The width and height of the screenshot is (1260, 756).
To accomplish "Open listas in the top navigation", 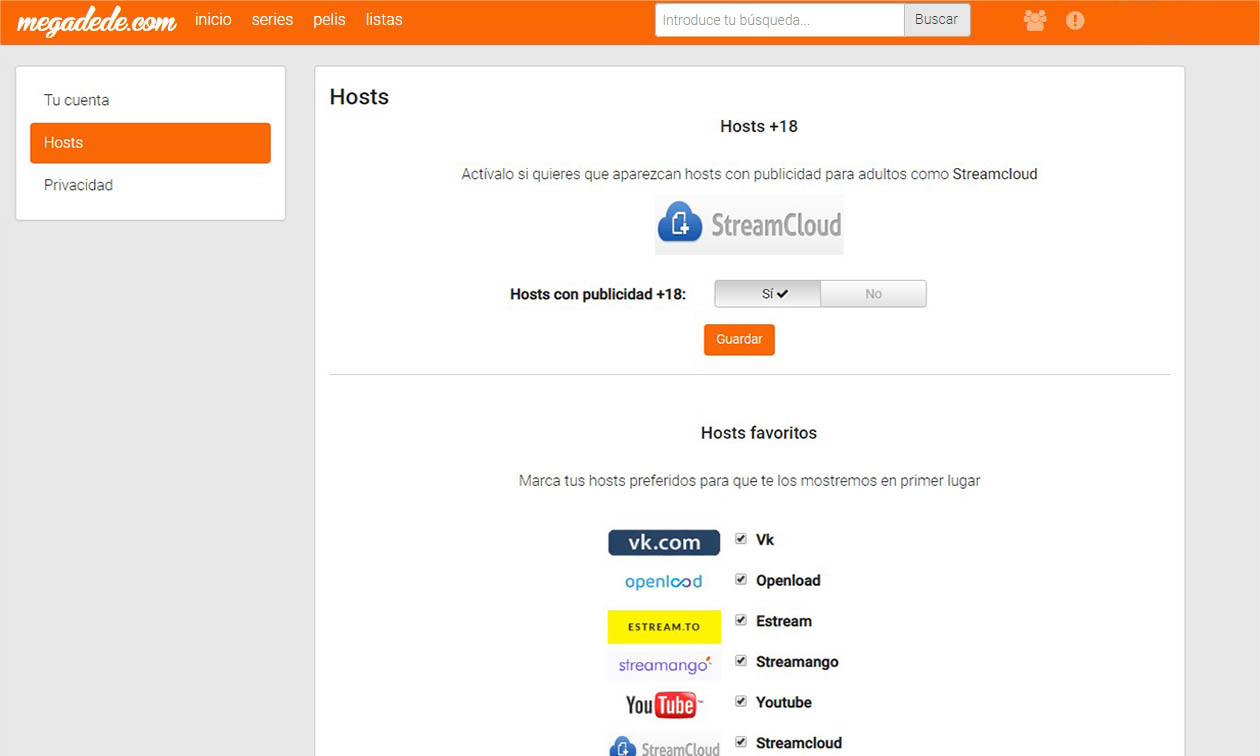I will 384,20.
